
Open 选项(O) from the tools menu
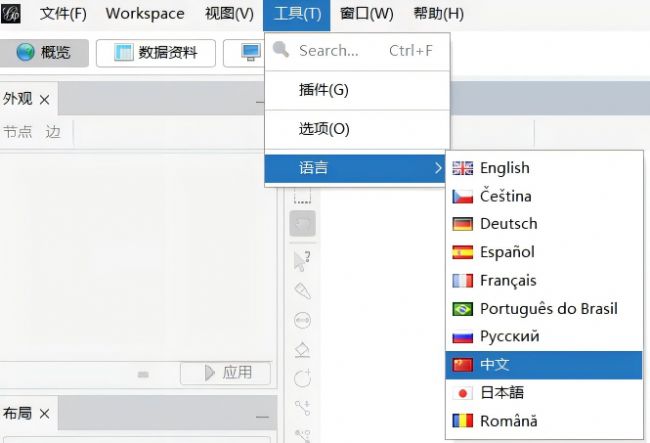(x=324, y=129)
